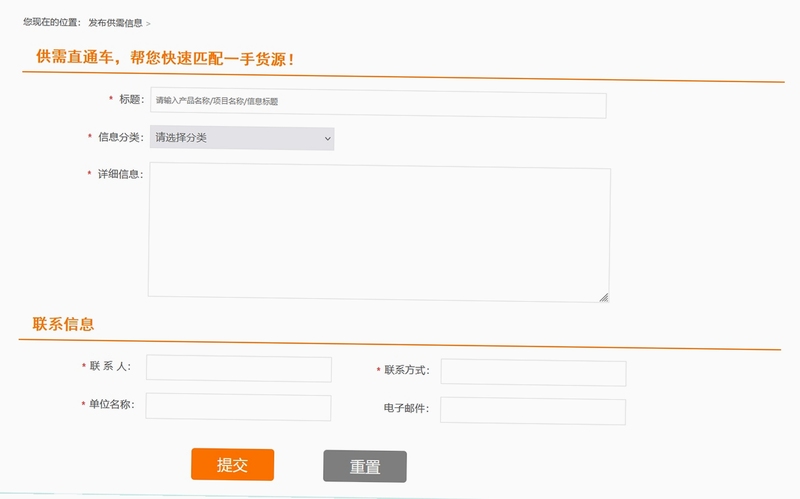
Task: Click the 单位名称 label text
Action: click(x=112, y=404)
